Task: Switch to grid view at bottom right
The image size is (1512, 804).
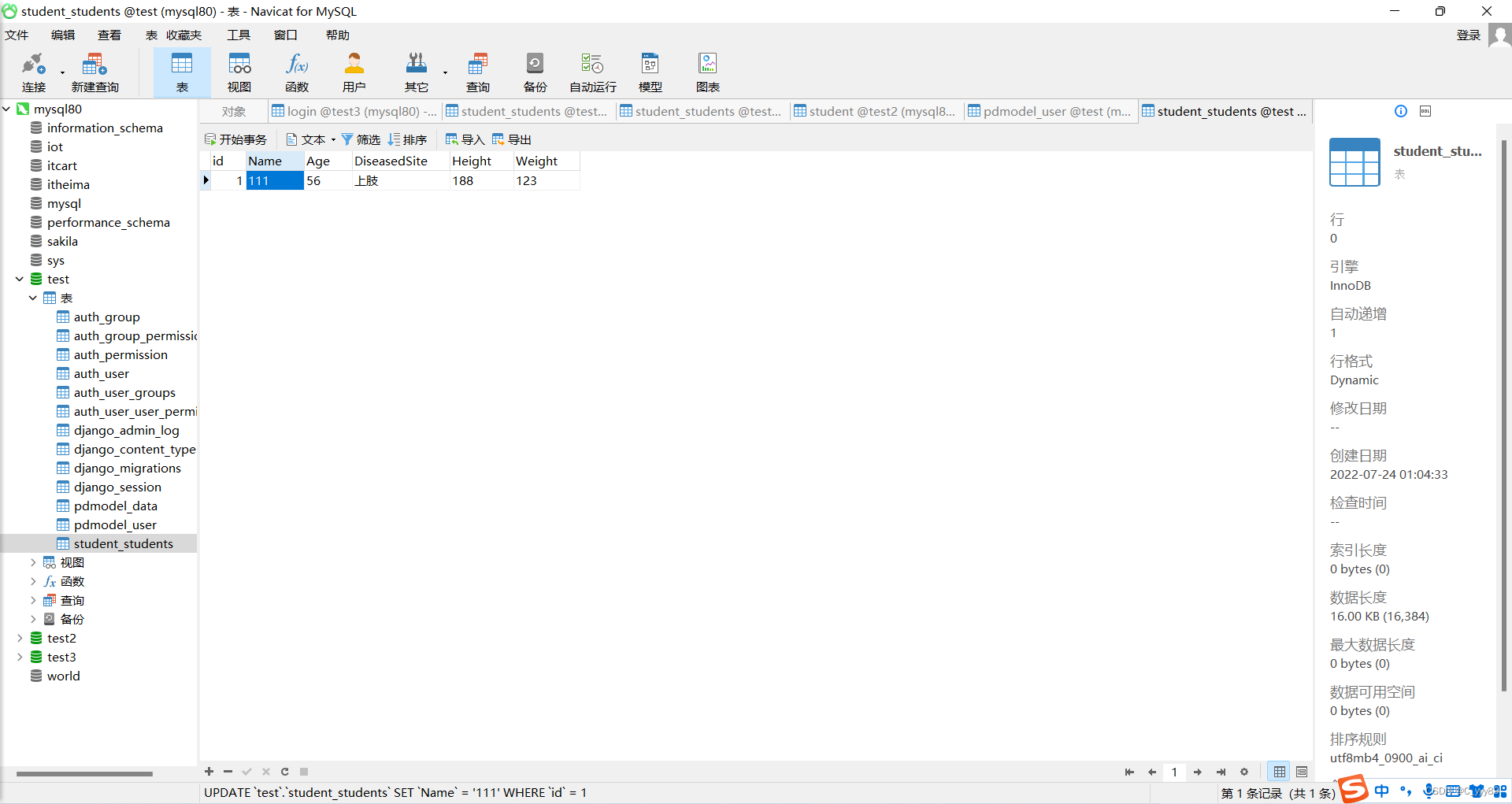Action: (1280, 772)
